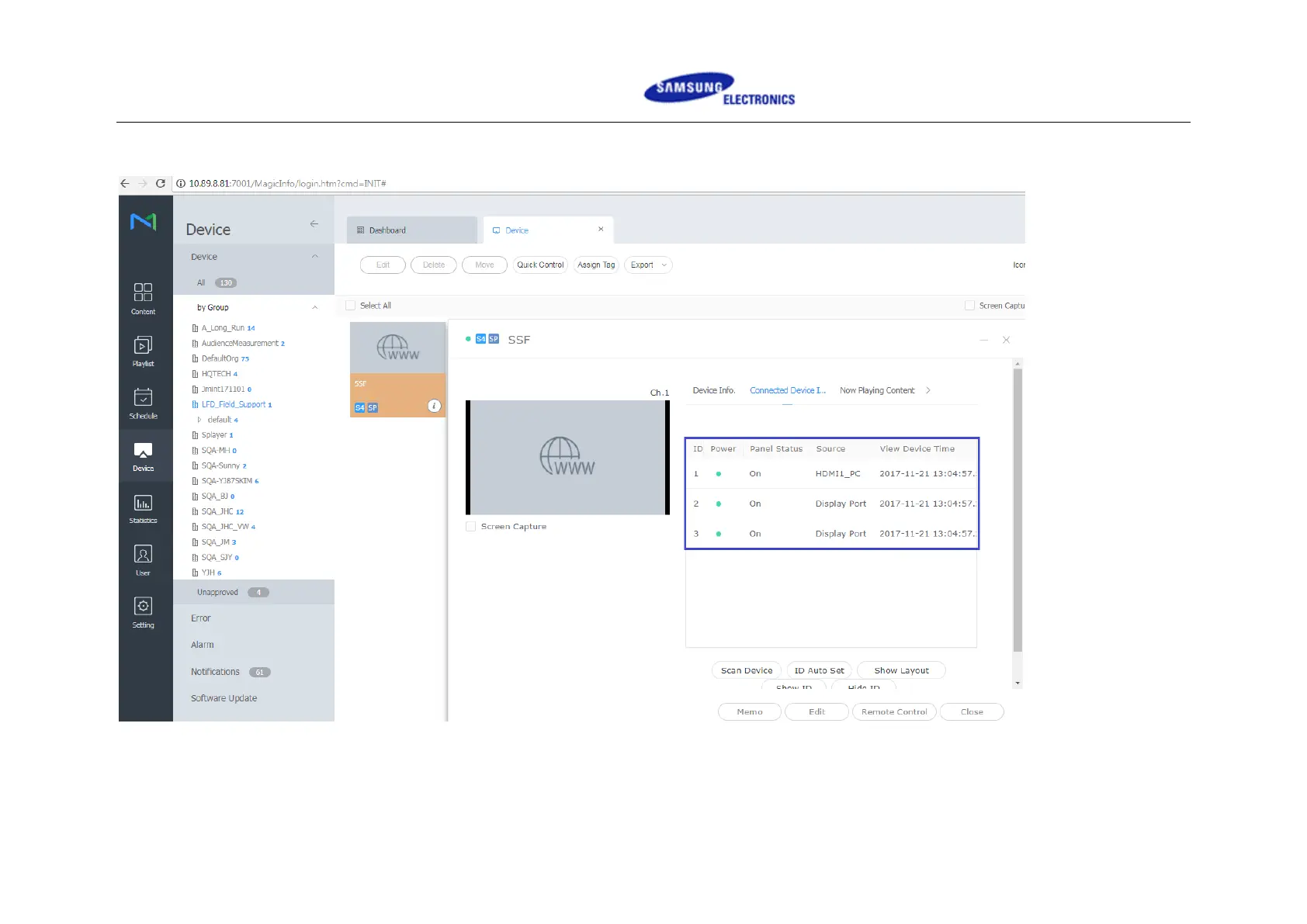This screenshot has width=1307, height=924.
Task: Click the Scan Device button
Action: coord(747,670)
